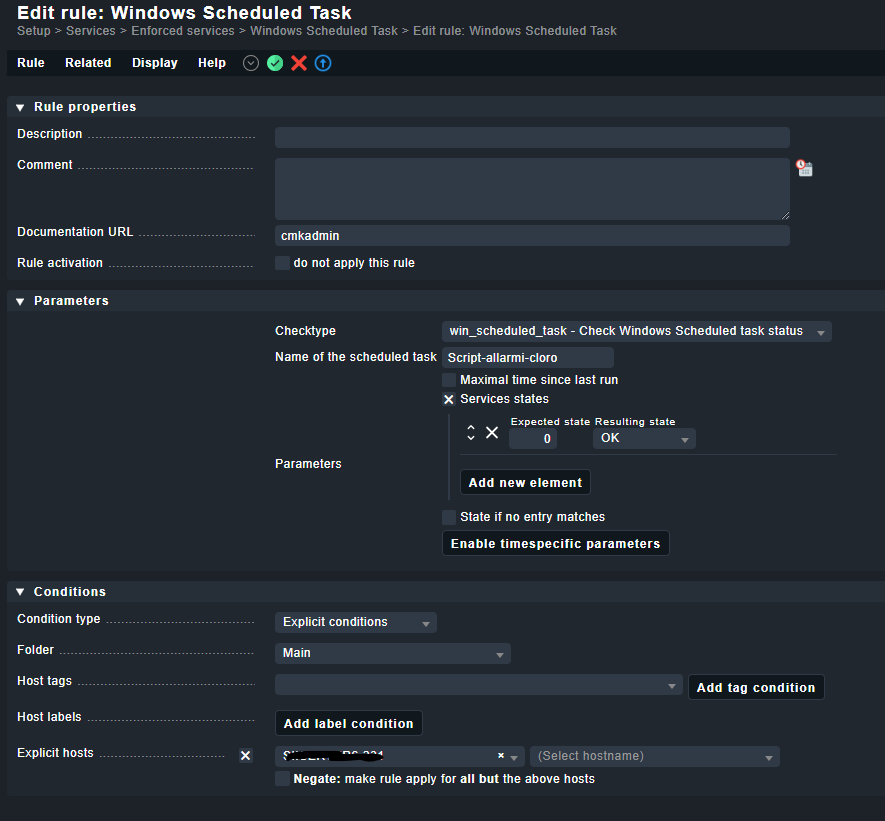Click the red X abort icon
885x821 pixels.
pos(299,63)
